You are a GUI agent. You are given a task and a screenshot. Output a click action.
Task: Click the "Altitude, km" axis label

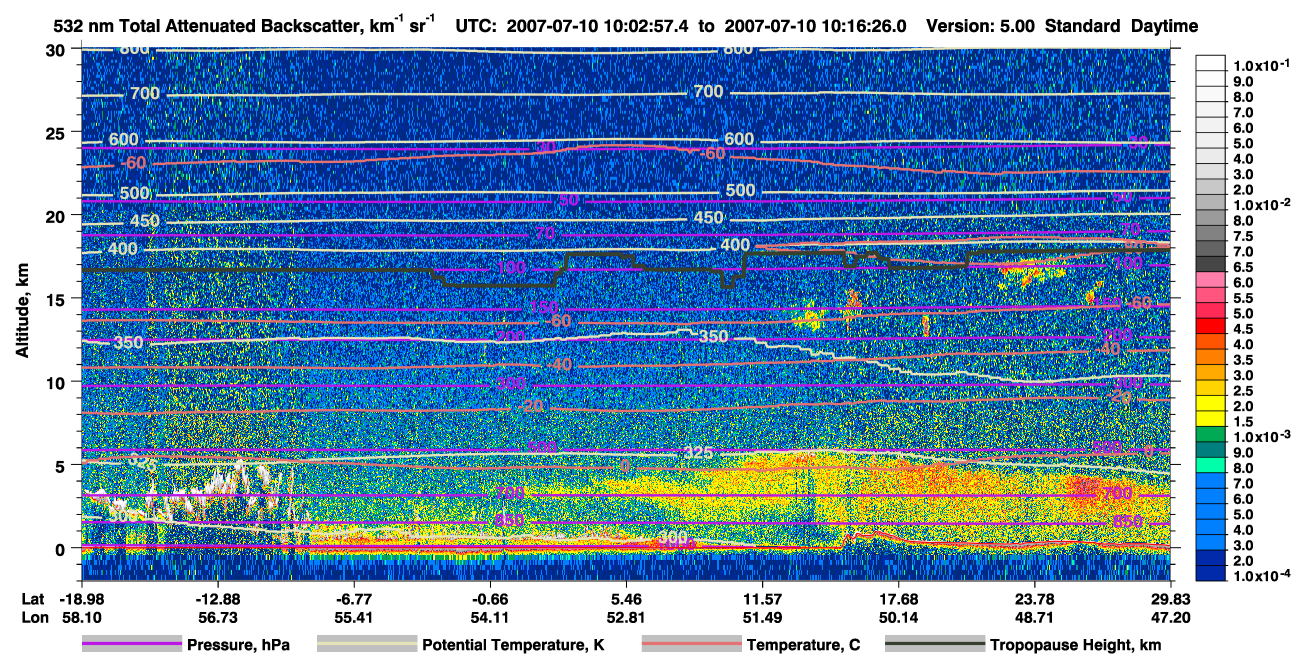(x=23, y=313)
